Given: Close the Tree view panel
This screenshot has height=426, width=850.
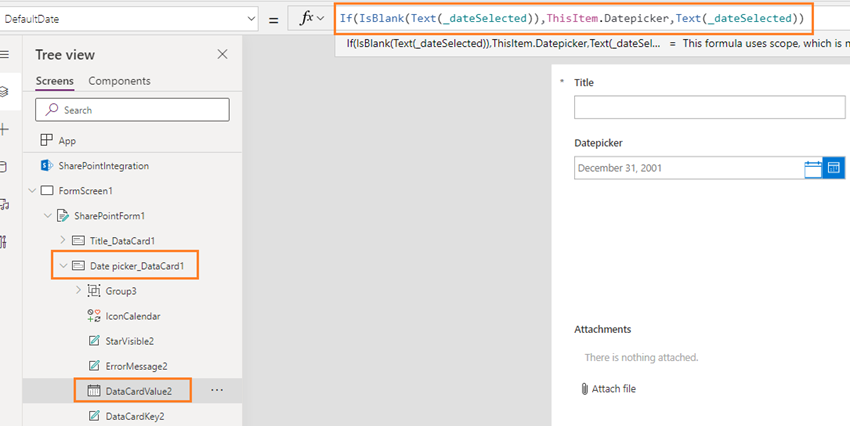Looking at the screenshot, I should click(222, 54).
